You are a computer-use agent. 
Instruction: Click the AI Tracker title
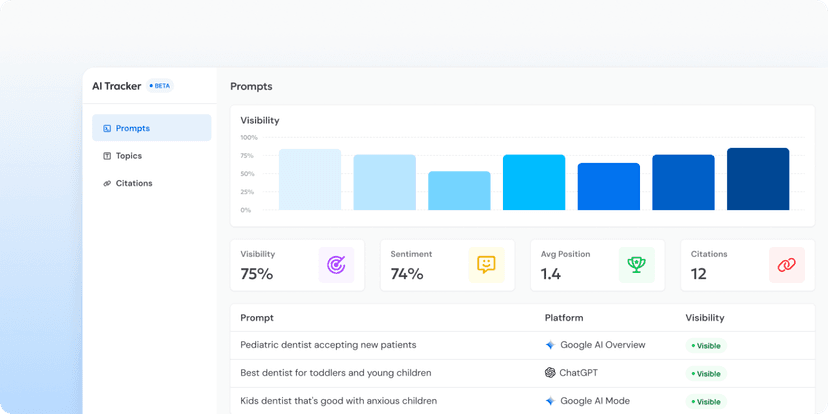click(117, 86)
